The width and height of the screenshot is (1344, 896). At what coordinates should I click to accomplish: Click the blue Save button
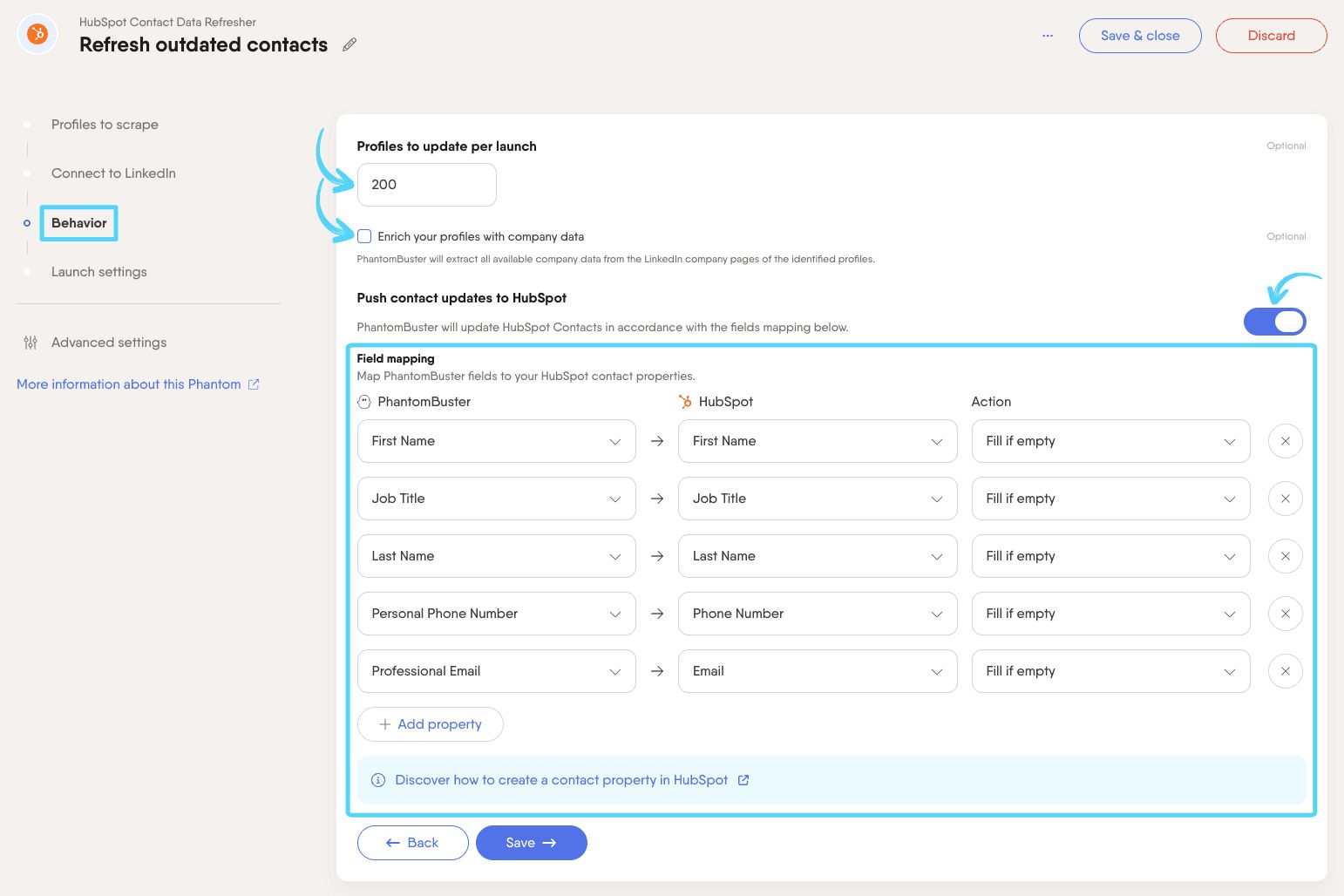pos(532,843)
